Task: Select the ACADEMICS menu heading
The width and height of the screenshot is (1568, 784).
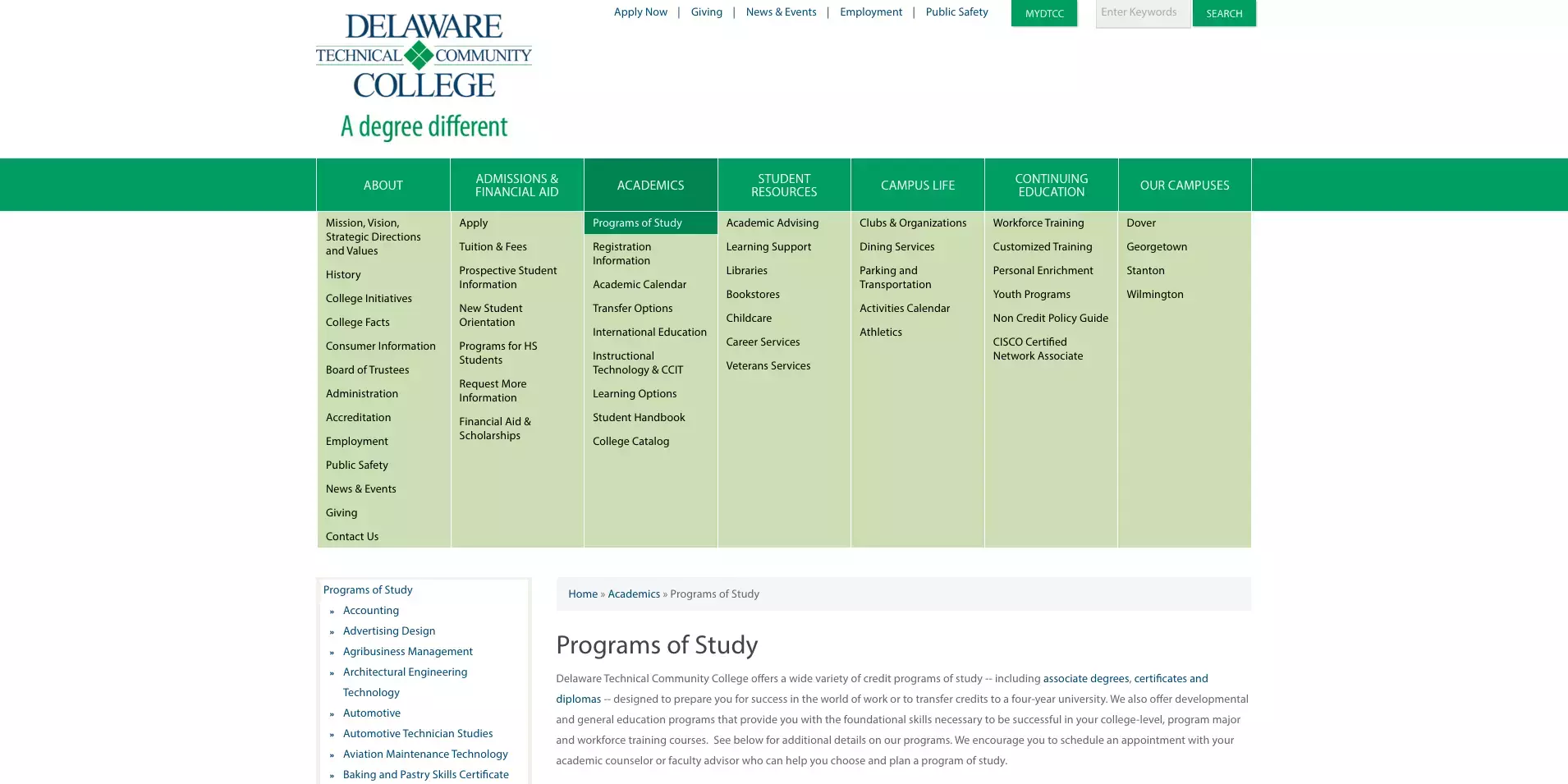Action: point(650,185)
